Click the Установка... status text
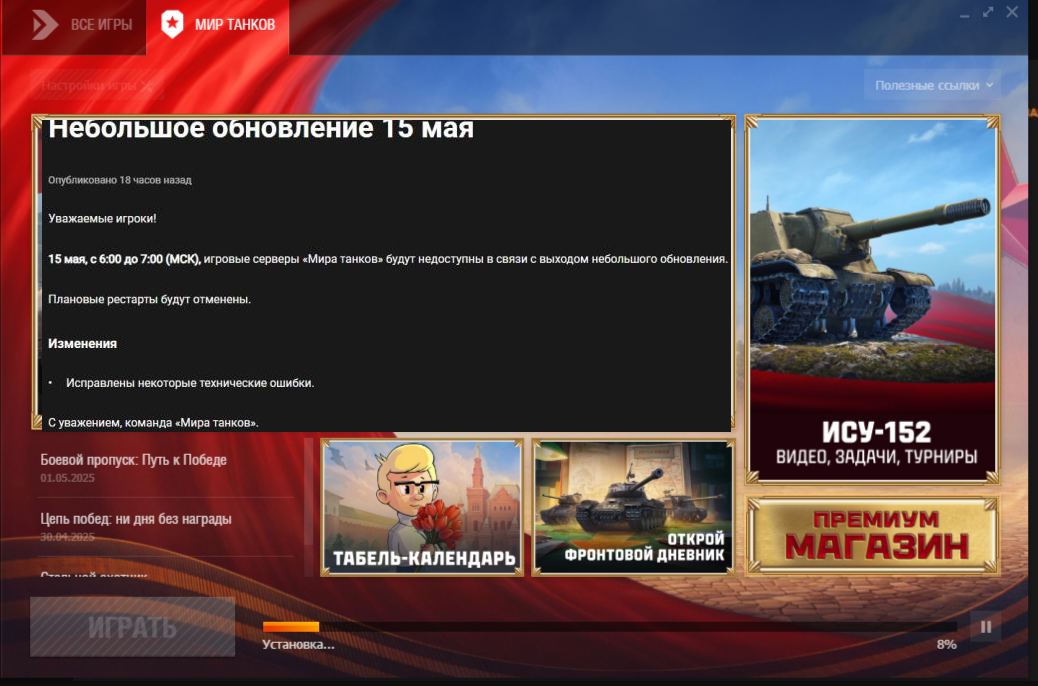 299,644
